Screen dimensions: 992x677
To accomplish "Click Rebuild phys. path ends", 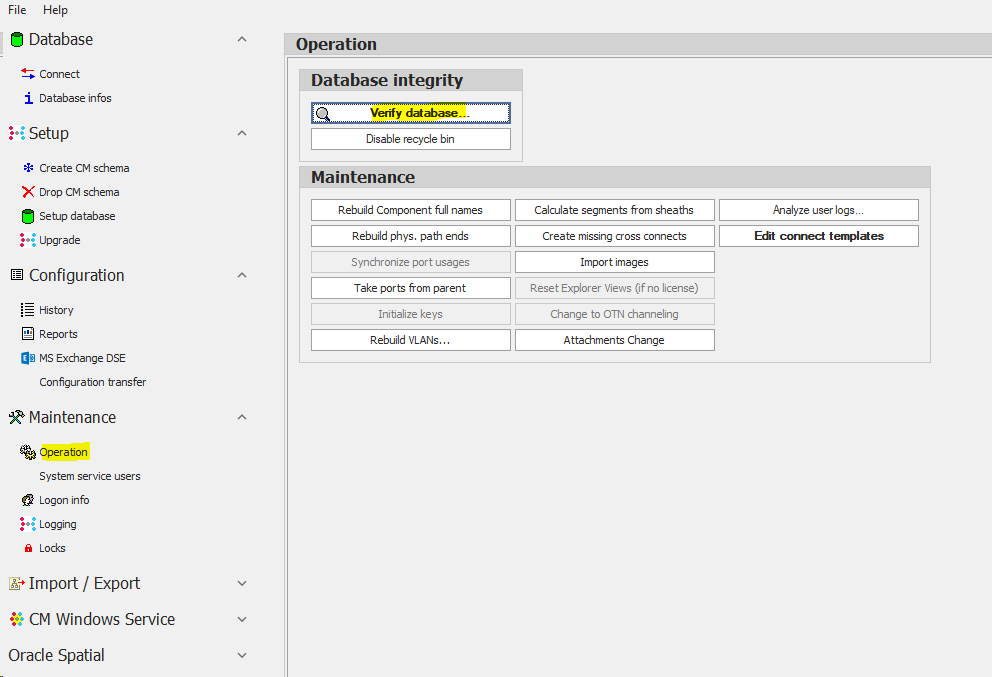I will (411, 236).
